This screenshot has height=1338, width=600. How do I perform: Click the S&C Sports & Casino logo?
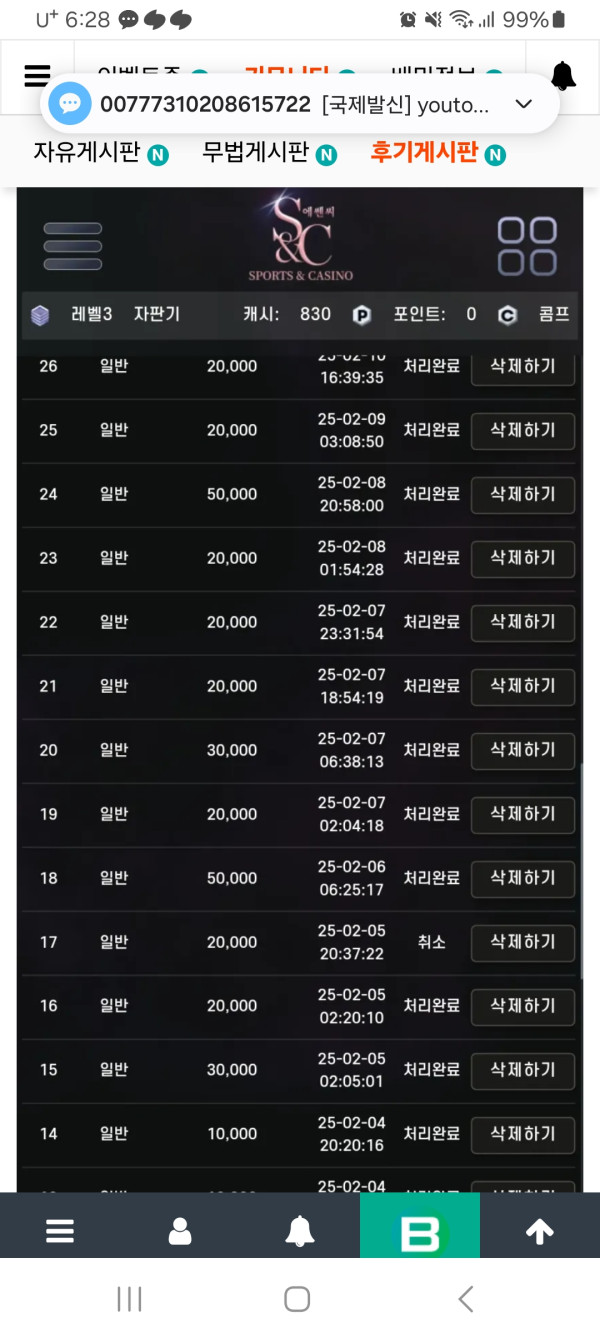(300, 240)
